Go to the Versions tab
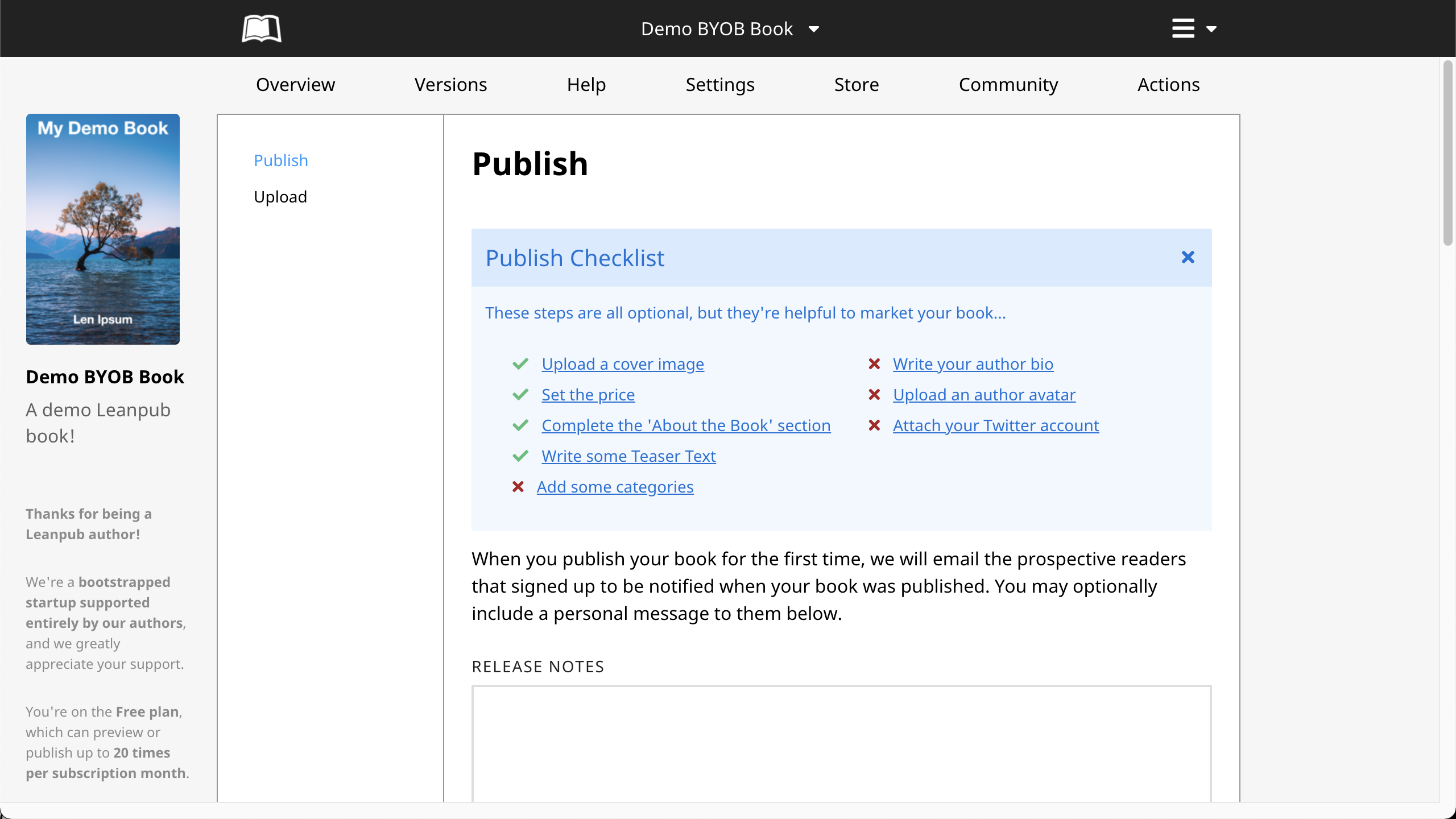 point(450,85)
